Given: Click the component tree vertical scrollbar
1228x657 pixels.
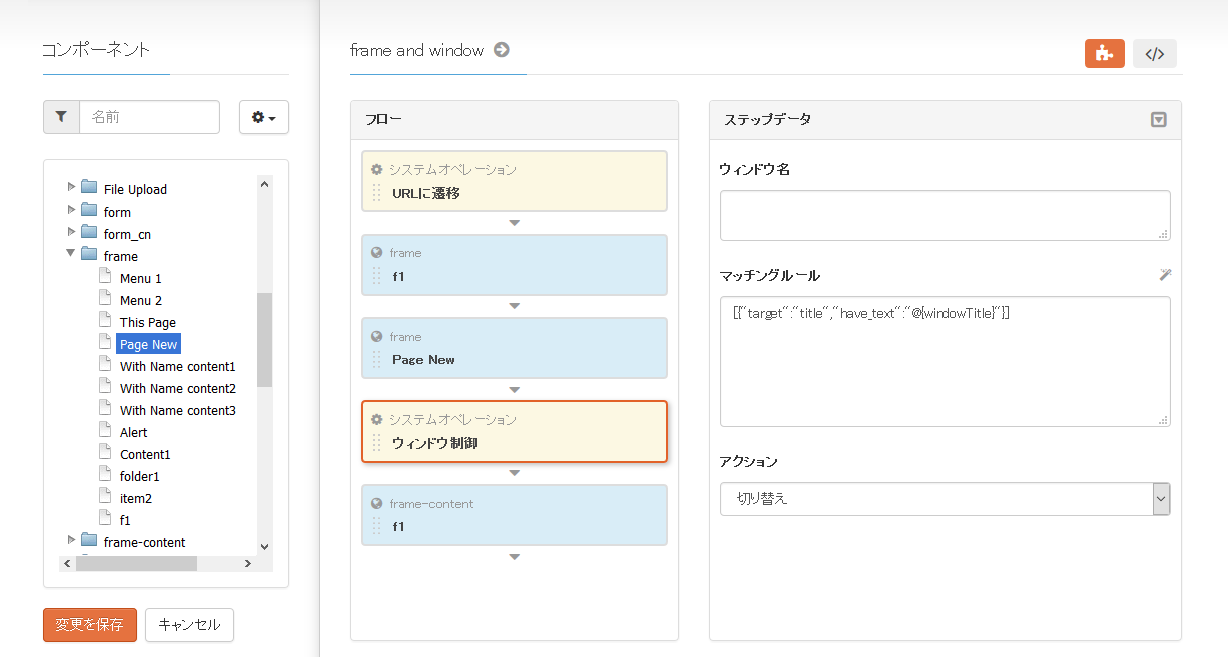Looking at the screenshot, I should point(264,340).
